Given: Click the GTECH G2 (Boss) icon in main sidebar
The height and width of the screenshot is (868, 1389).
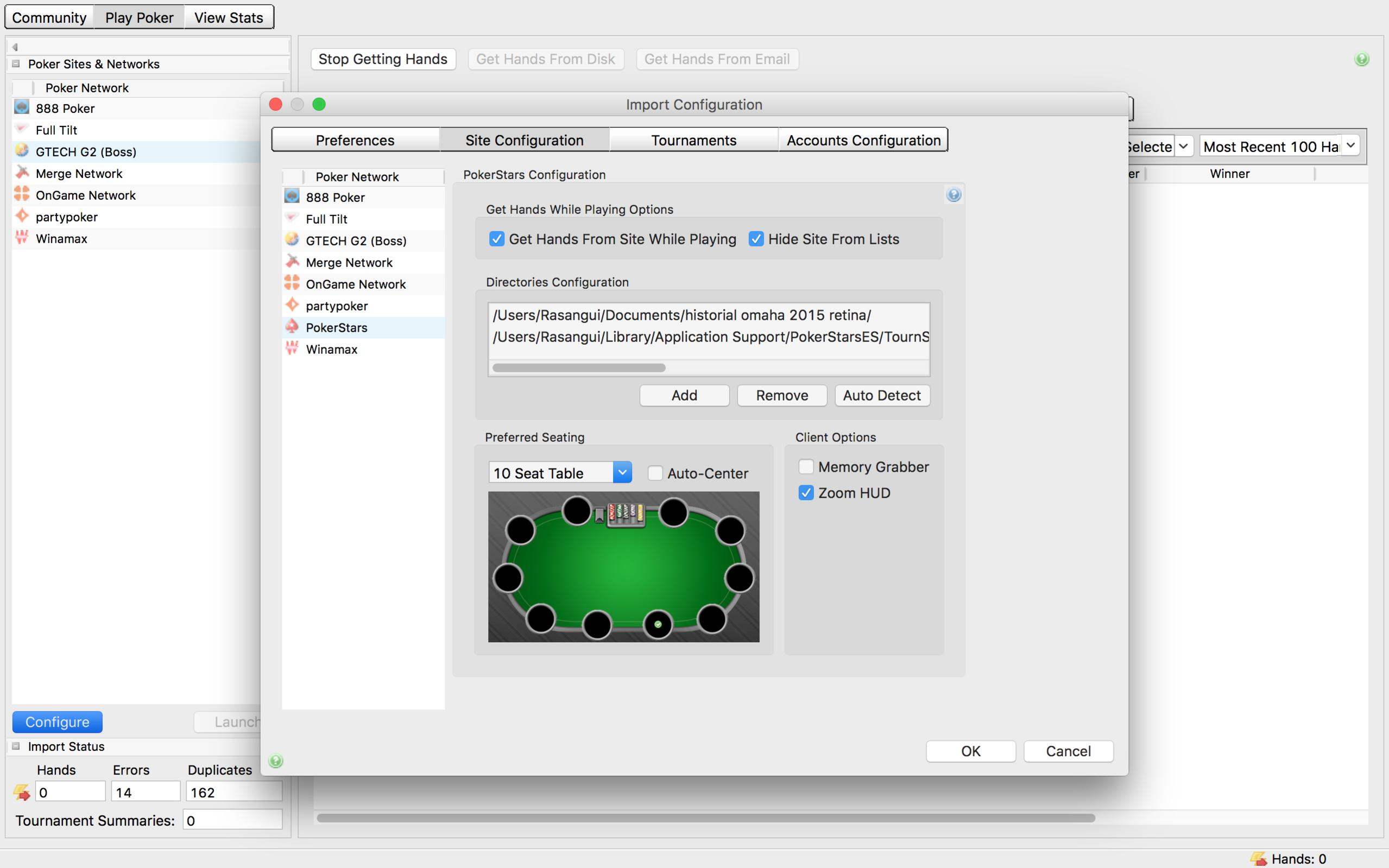Looking at the screenshot, I should [22, 150].
